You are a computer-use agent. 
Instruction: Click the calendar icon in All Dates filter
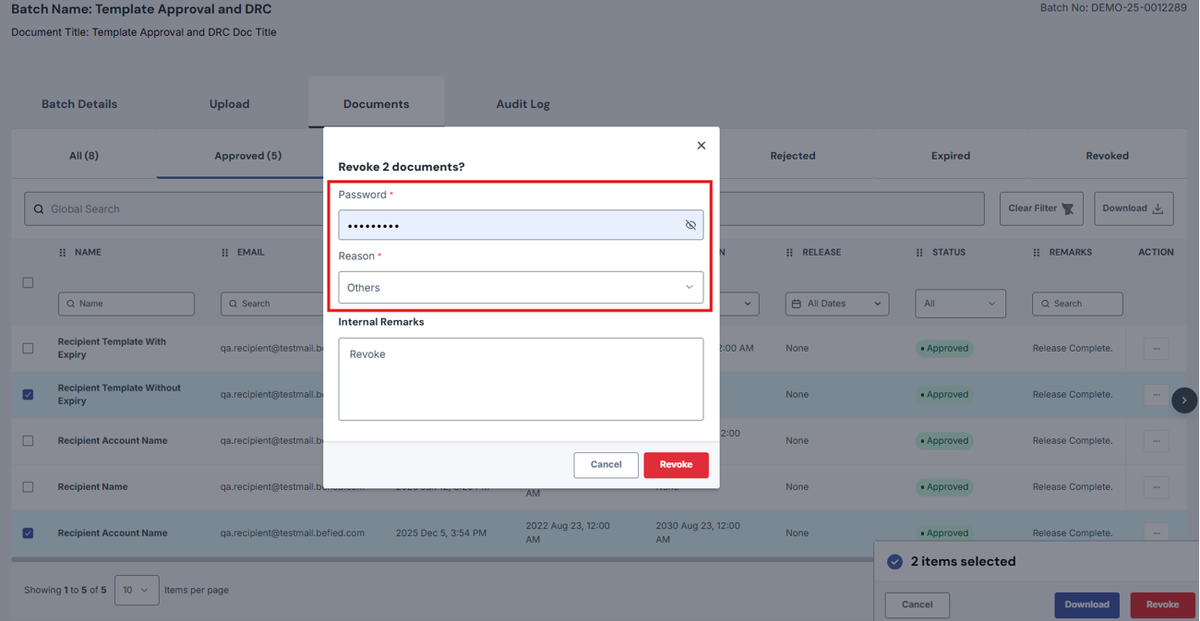(x=796, y=303)
